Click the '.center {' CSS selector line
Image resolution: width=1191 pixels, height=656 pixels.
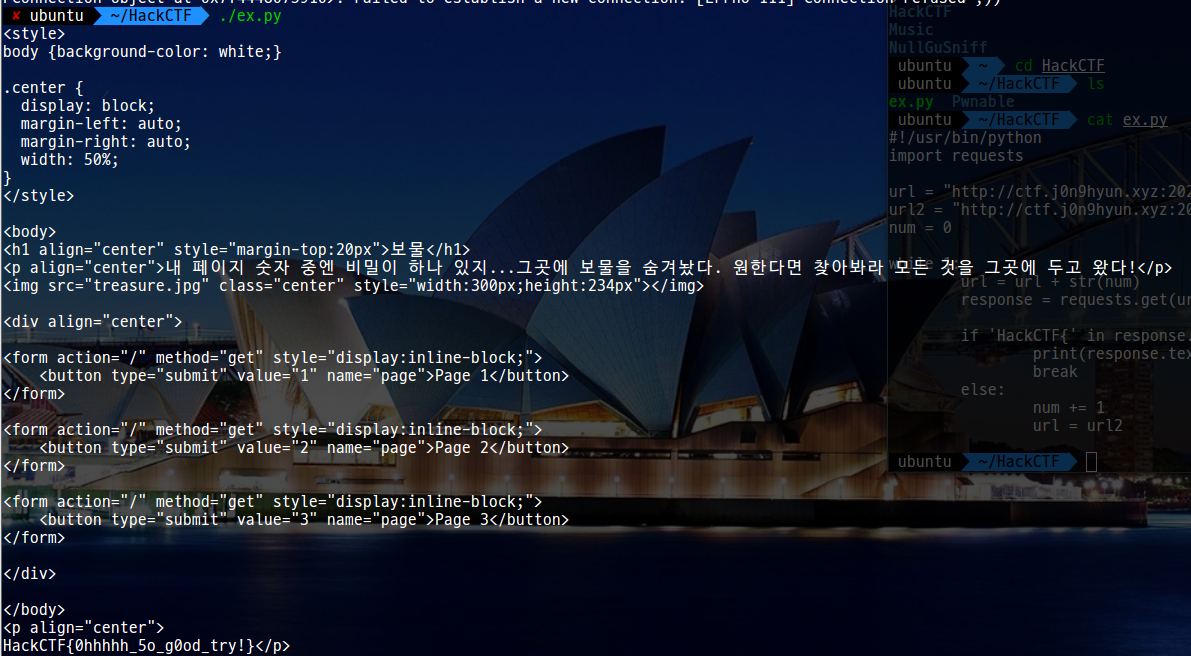(43, 88)
